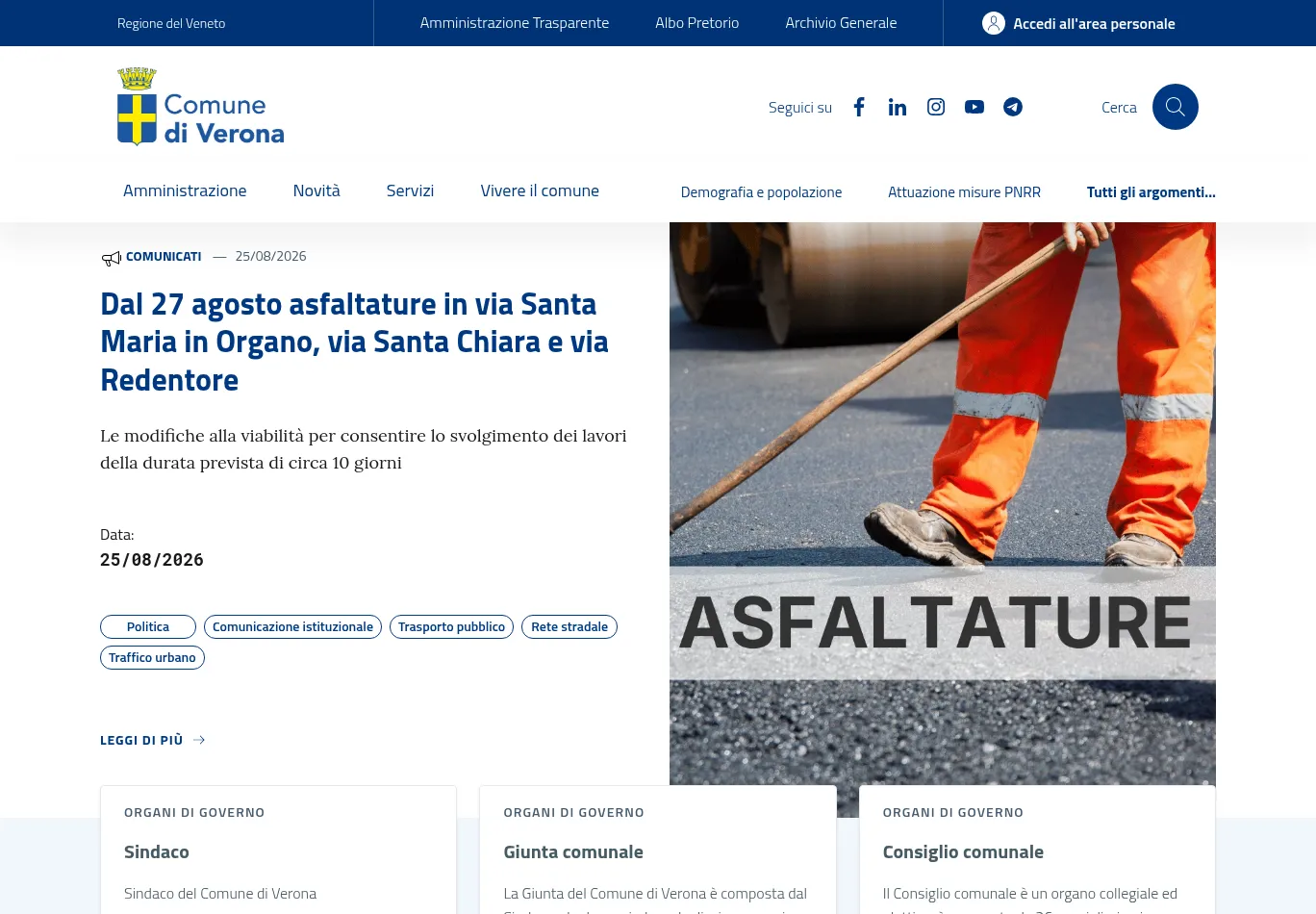Click the user avatar icon in header

click(994, 23)
